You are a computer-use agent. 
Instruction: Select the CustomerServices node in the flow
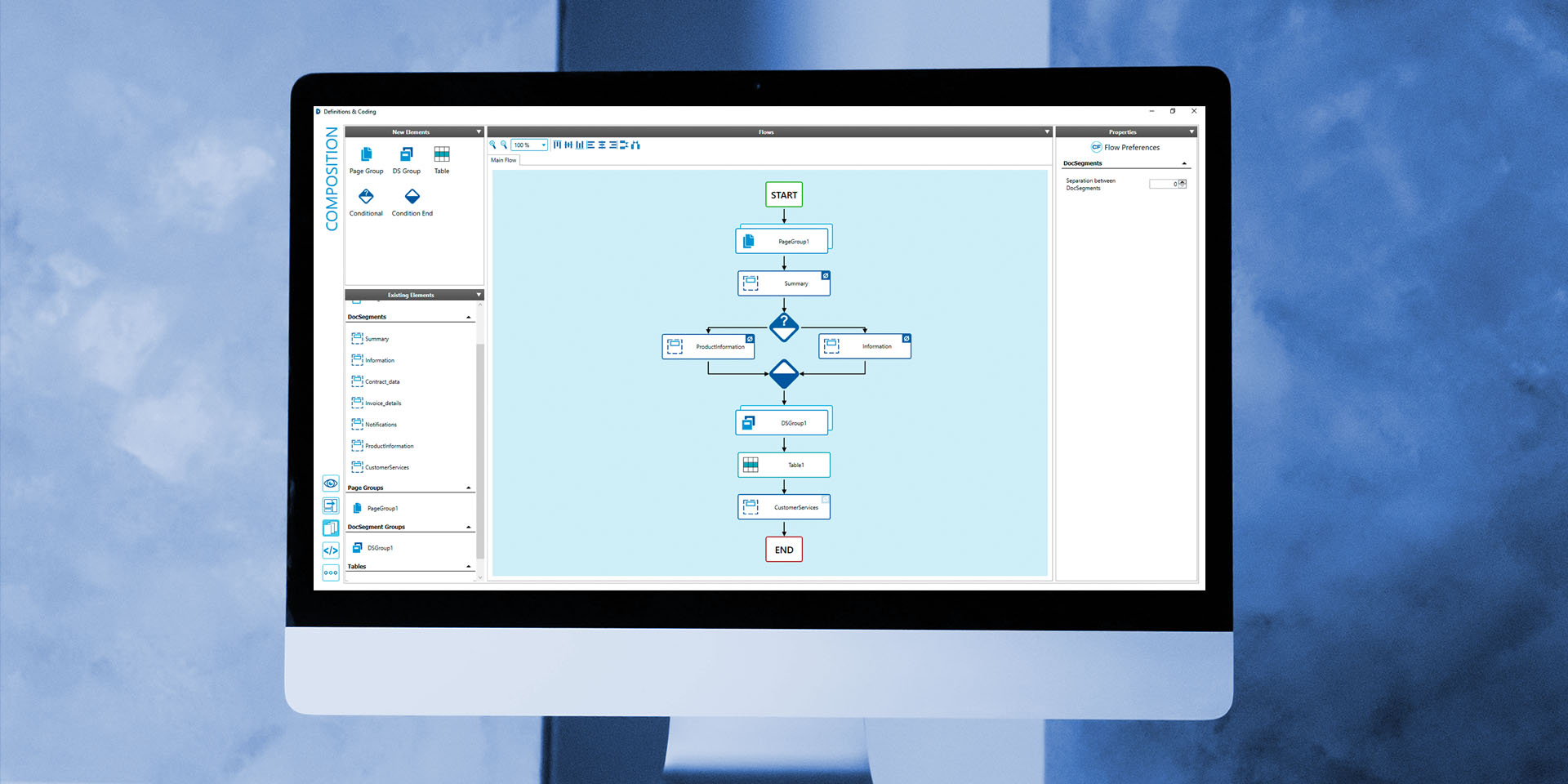[784, 507]
